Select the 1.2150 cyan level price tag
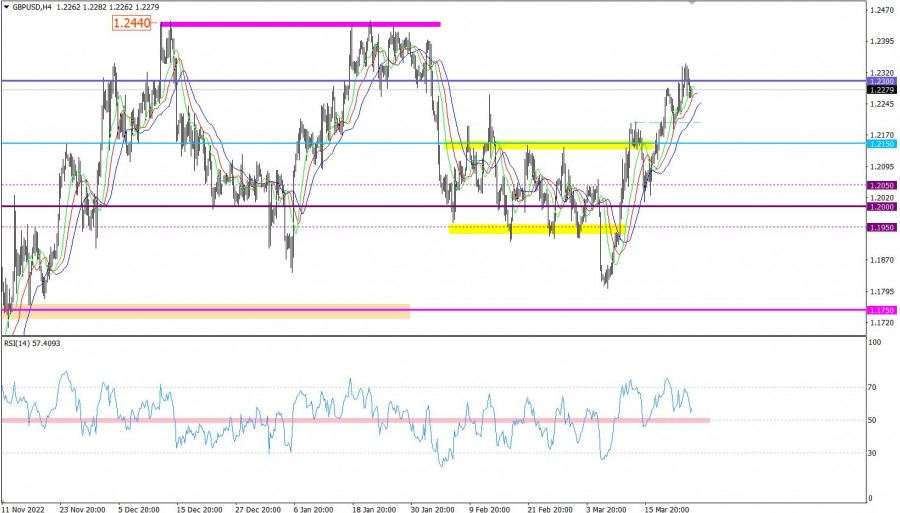The width and height of the screenshot is (900, 513). 882,144
